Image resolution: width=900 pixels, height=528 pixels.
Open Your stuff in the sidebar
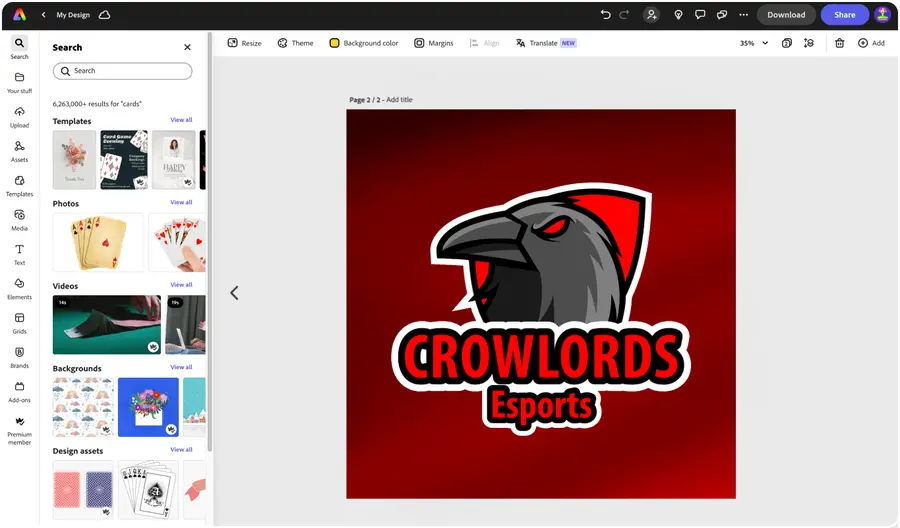[20, 83]
